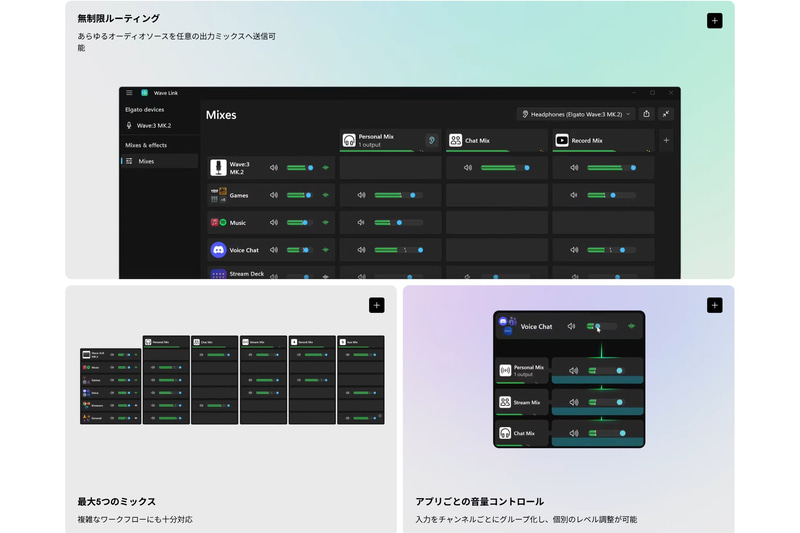Click the share icon beside the Headphones dropdown
This screenshot has width=800, height=533.
[x=646, y=114]
